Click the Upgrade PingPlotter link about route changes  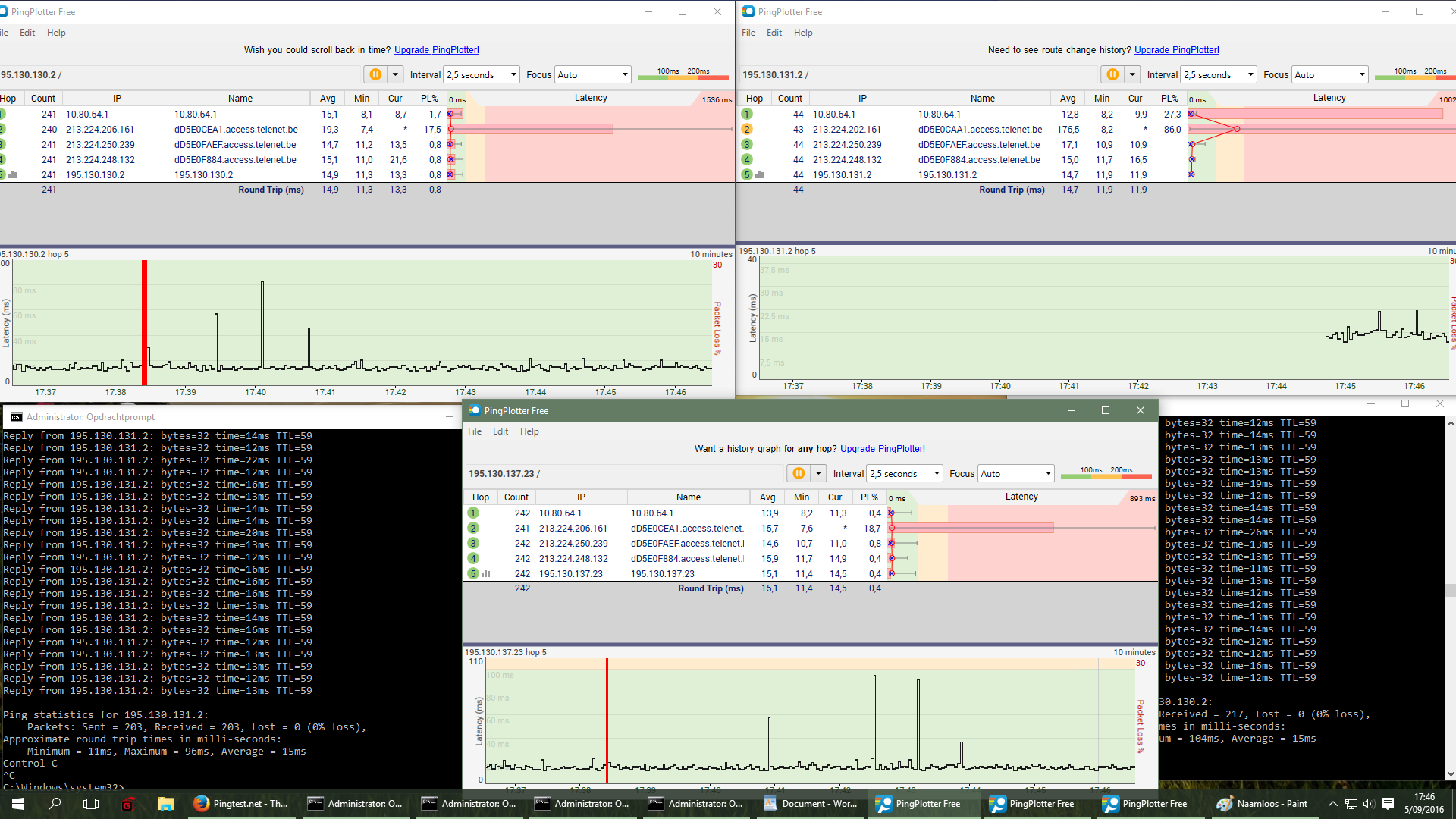click(x=1176, y=50)
